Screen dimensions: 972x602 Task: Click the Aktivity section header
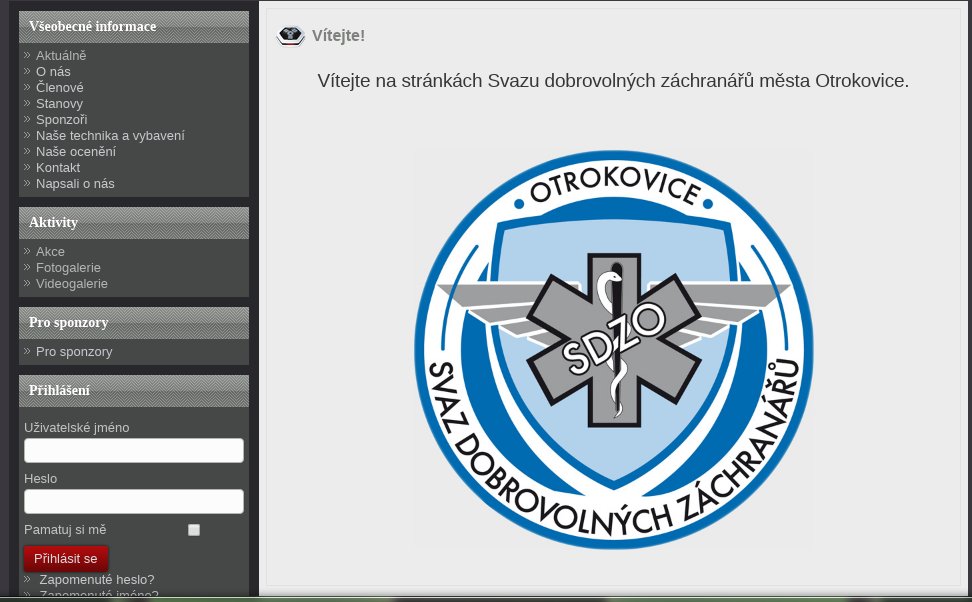134,223
